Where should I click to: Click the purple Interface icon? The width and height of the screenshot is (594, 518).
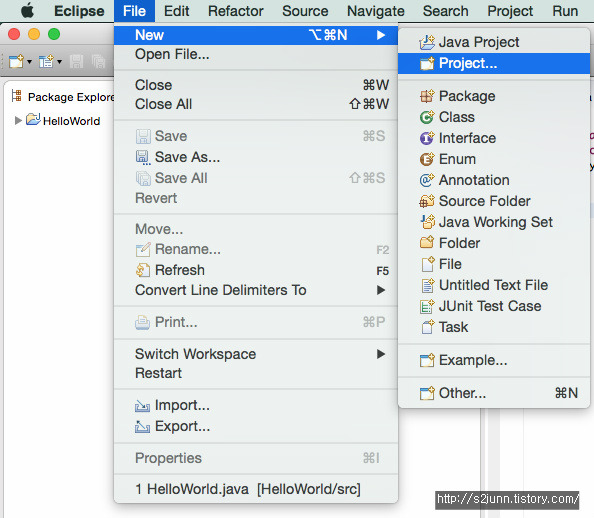click(x=427, y=138)
